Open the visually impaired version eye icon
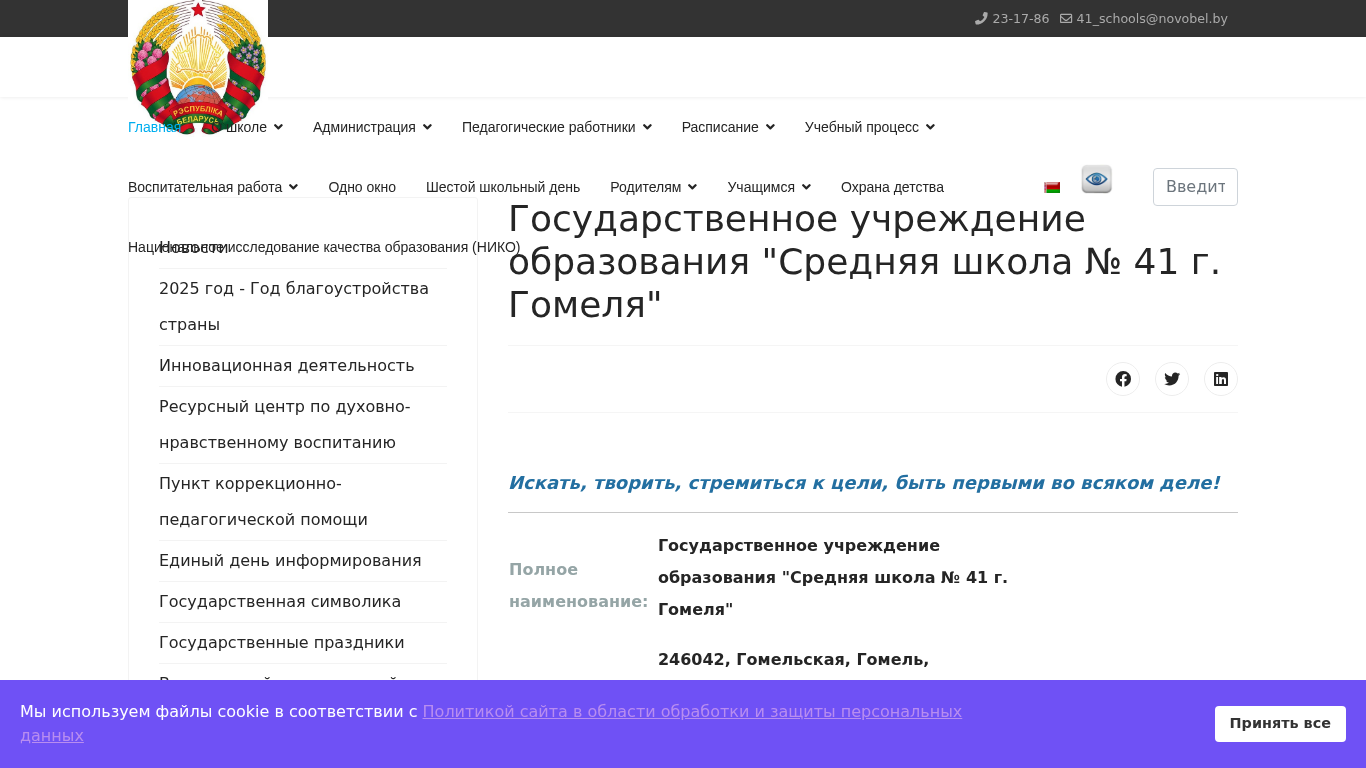 pyautogui.click(x=1097, y=179)
